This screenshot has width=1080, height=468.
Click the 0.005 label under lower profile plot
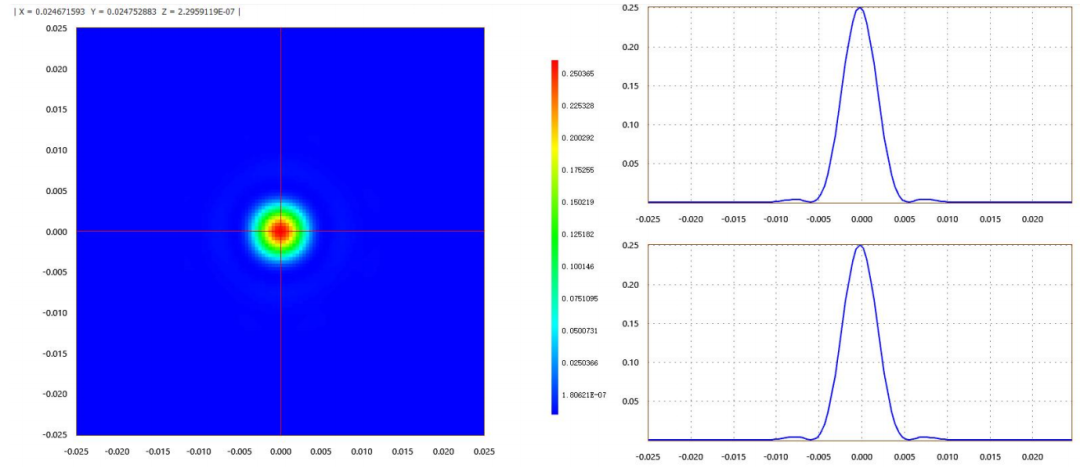(904, 456)
